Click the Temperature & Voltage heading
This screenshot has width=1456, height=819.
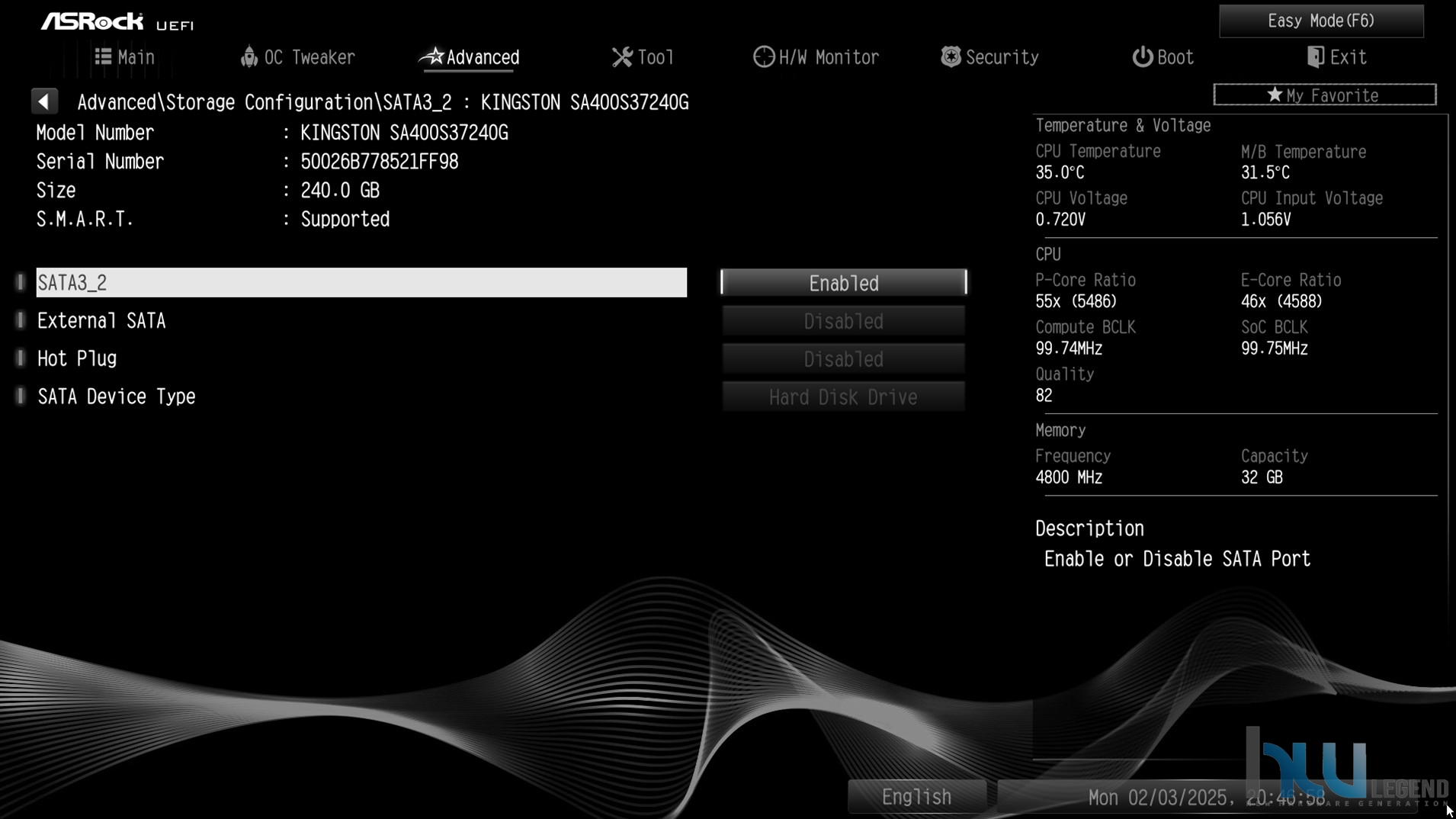pos(1123,125)
